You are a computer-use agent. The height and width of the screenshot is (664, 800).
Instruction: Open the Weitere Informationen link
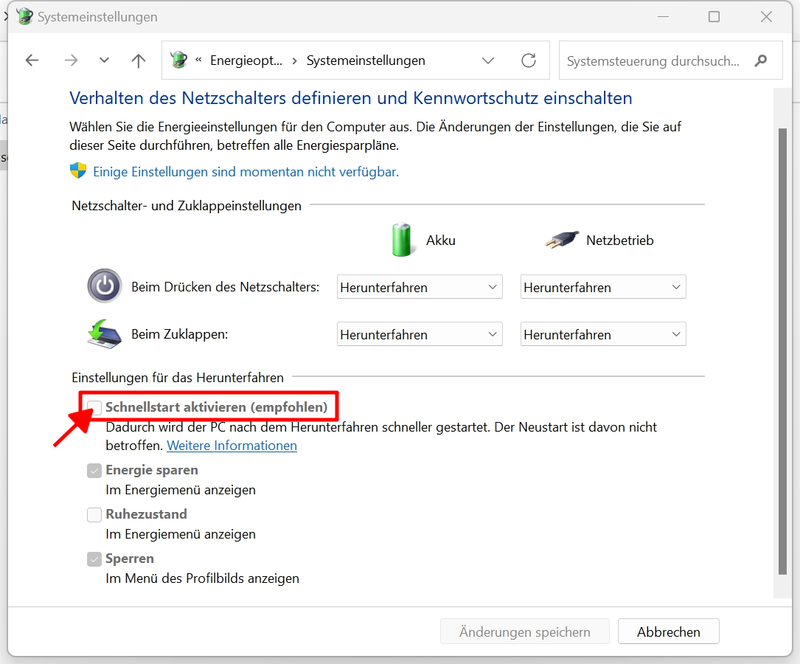click(x=232, y=445)
